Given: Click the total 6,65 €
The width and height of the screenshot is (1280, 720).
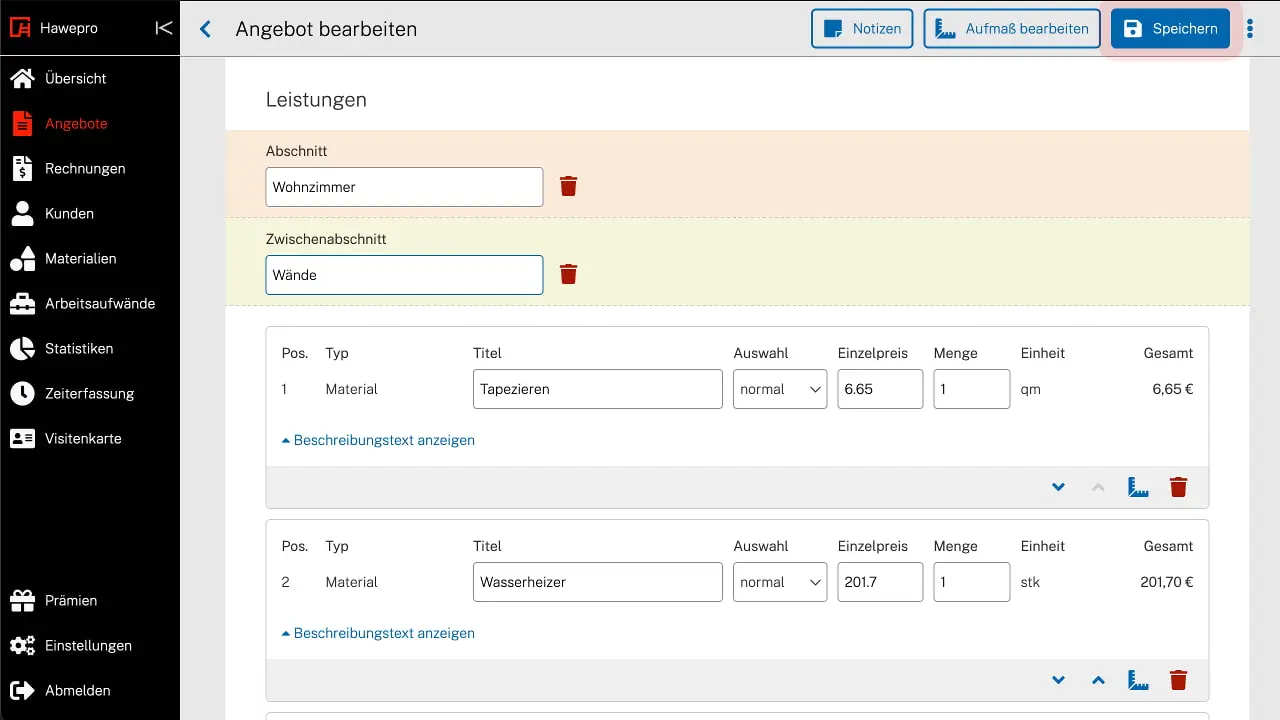Looking at the screenshot, I should pyautogui.click(x=1173, y=389).
